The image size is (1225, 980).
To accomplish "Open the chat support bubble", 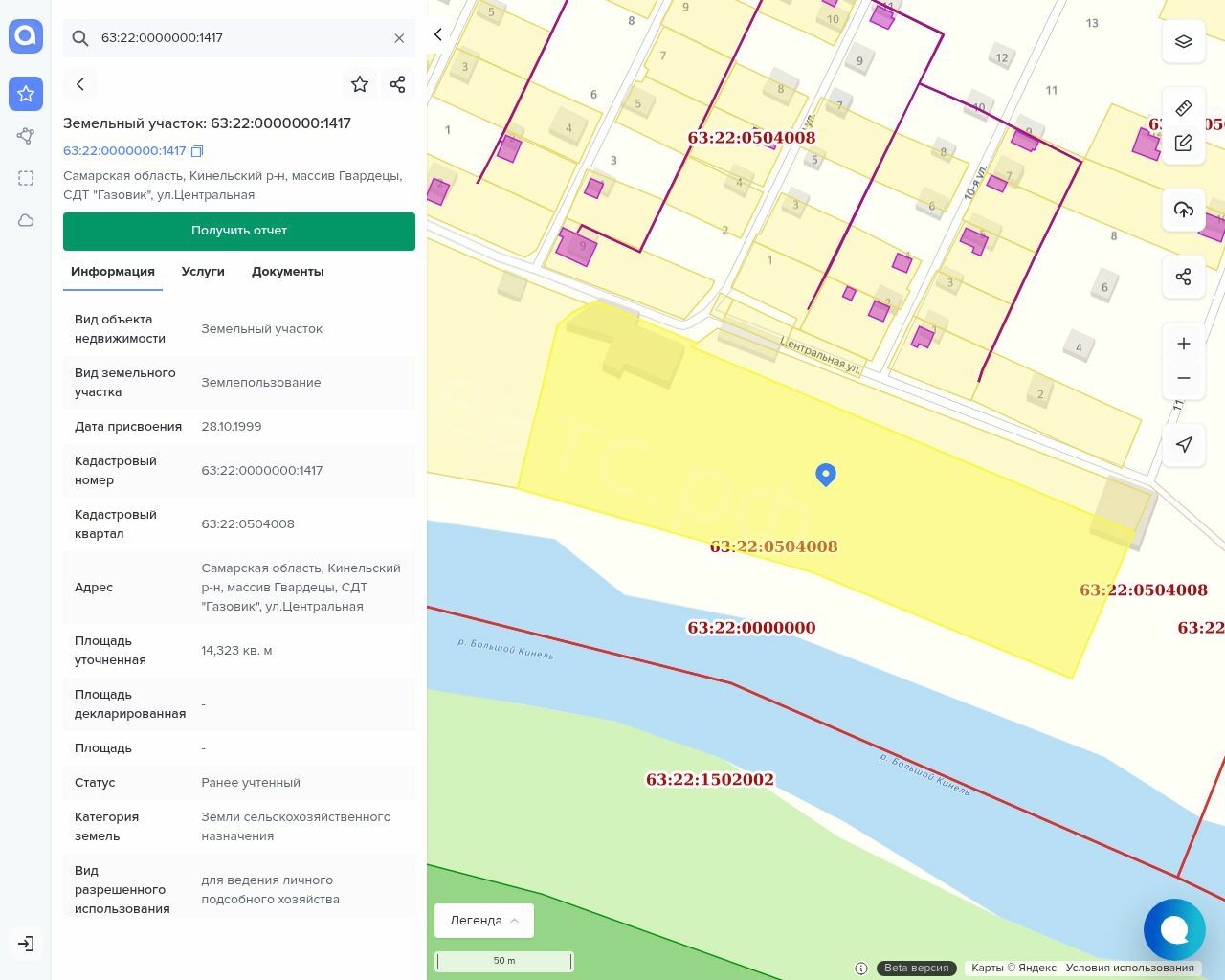I will point(1173,929).
